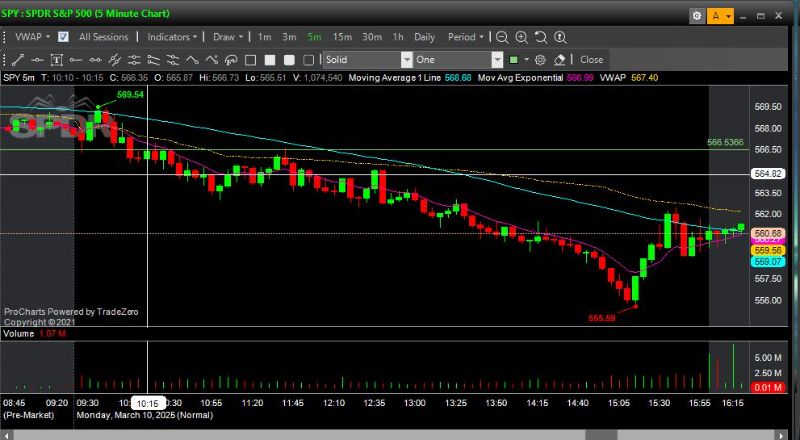800x440 pixels.
Task: Expand the Indicators dropdown
Action: click(172, 37)
